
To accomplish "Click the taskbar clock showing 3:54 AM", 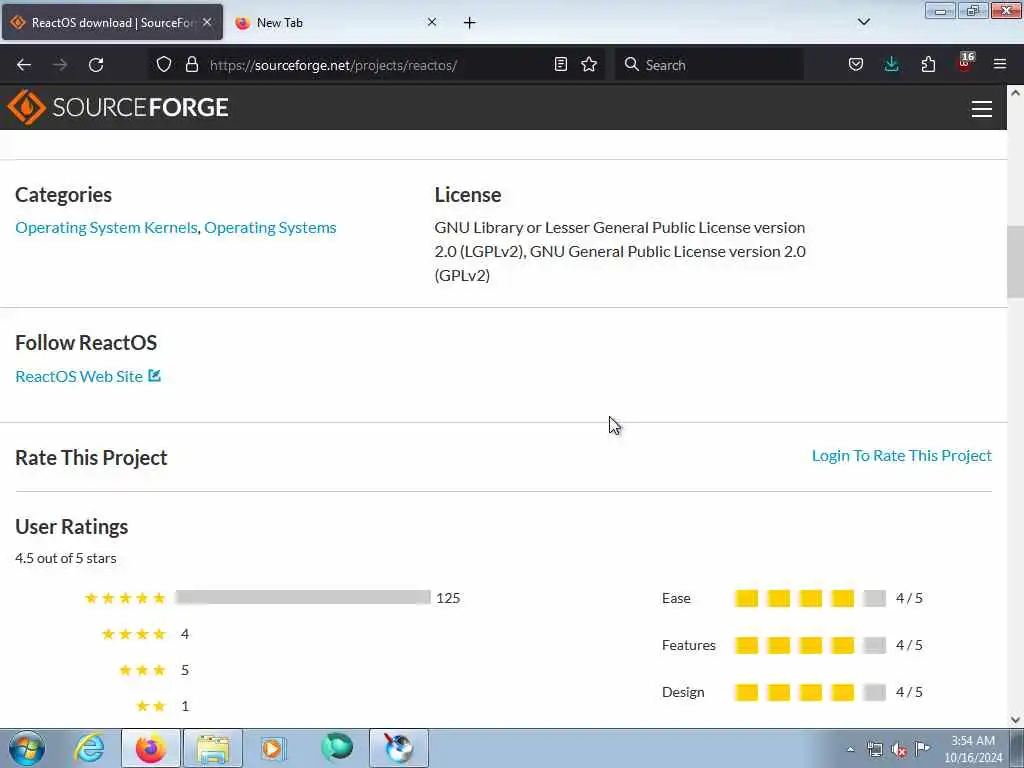I will (972, 749).
